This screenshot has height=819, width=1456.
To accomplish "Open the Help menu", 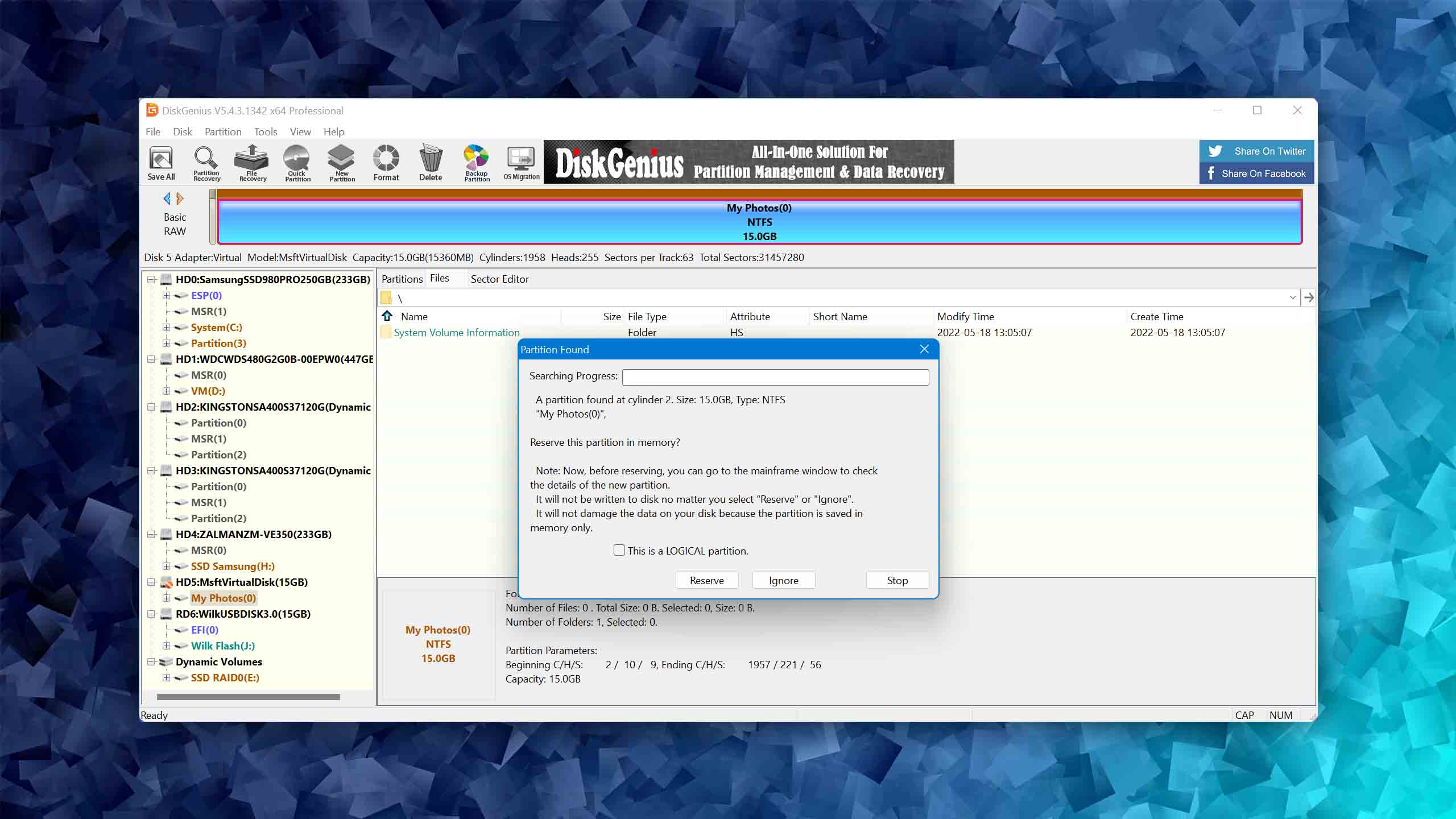I will coord(334,132).
